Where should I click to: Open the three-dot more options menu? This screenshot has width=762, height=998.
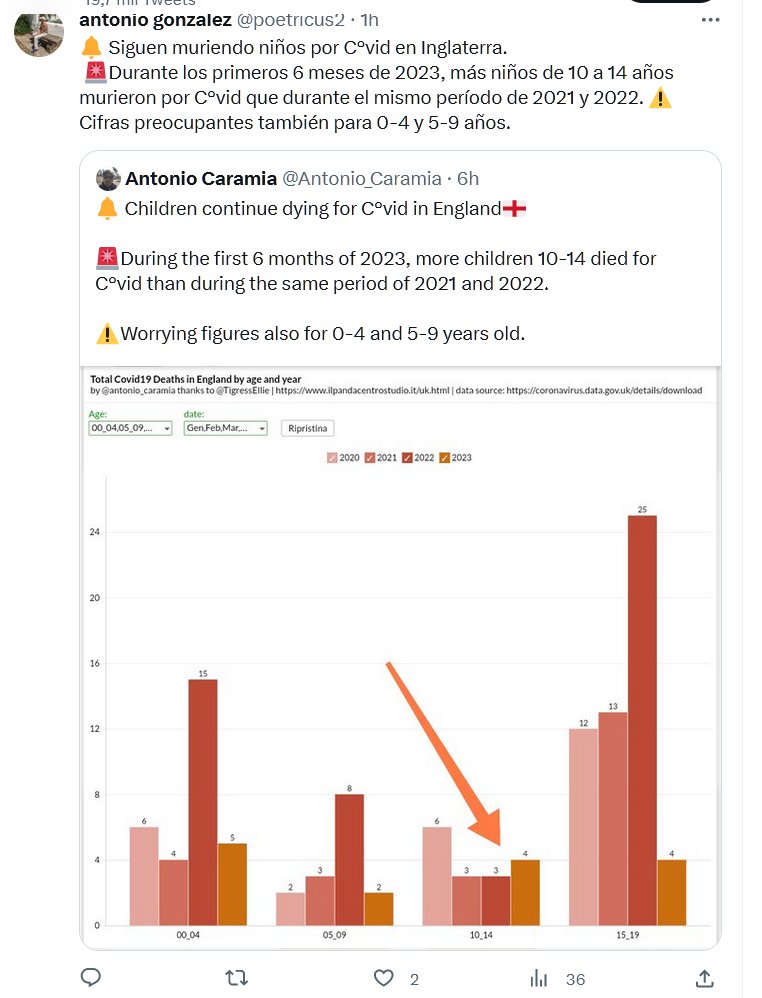(x=710, y=20)
